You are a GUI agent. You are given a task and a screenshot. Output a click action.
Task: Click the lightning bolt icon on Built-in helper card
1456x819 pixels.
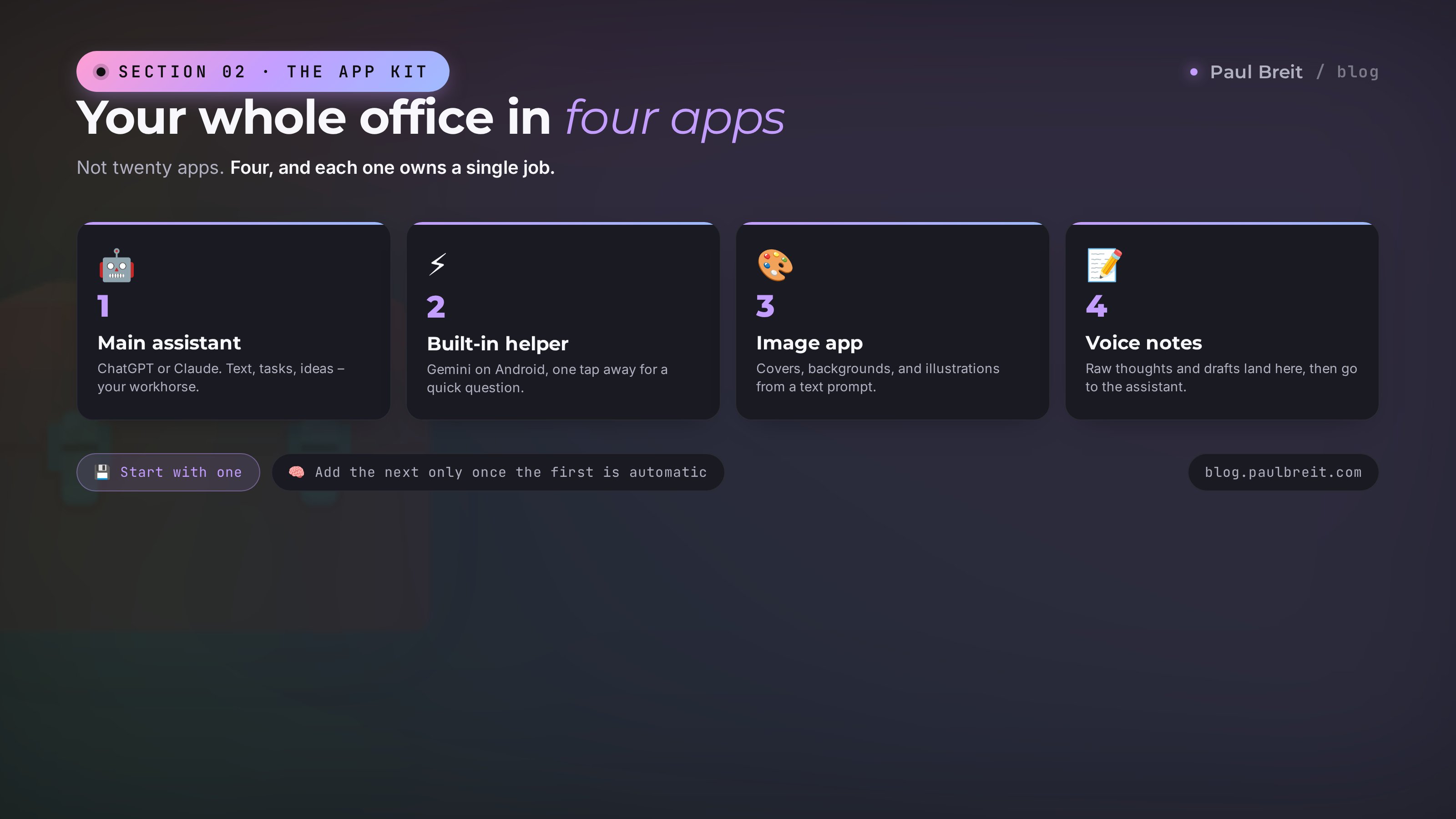(x=437, y=264)
